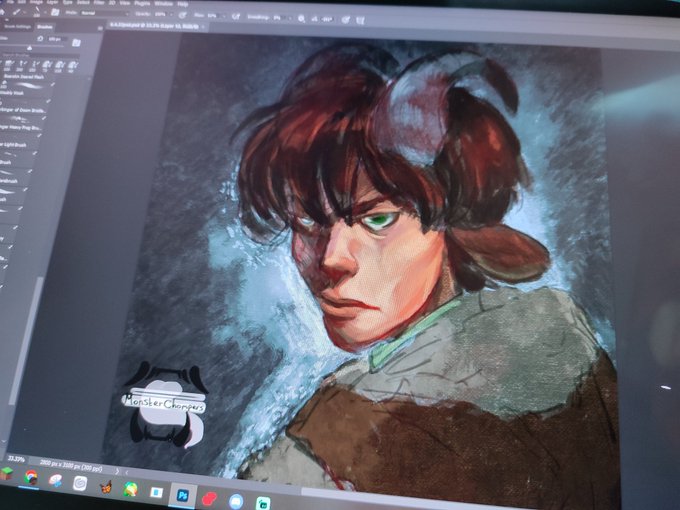Screen dimensions: 680x510
Task: Open the brush preset picker dropdown arrow
Action: (x=45, y=11)
